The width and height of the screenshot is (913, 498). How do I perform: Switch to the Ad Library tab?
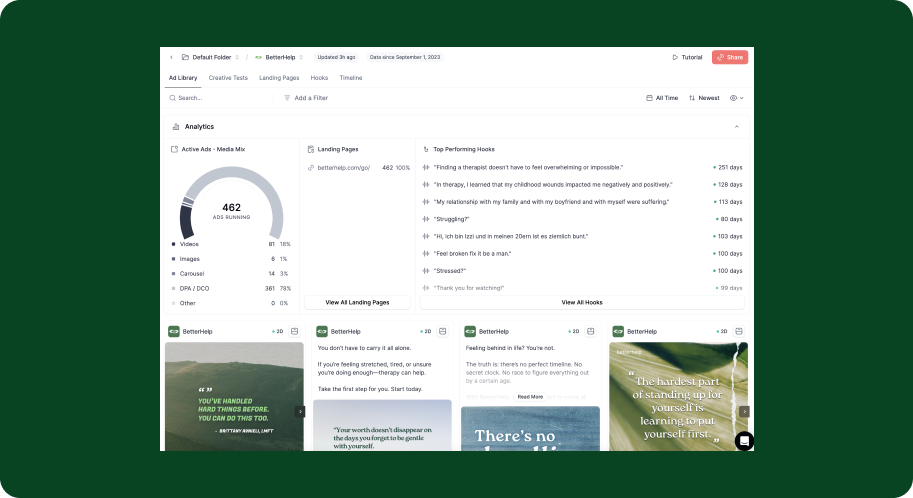[x=183, y=77]
